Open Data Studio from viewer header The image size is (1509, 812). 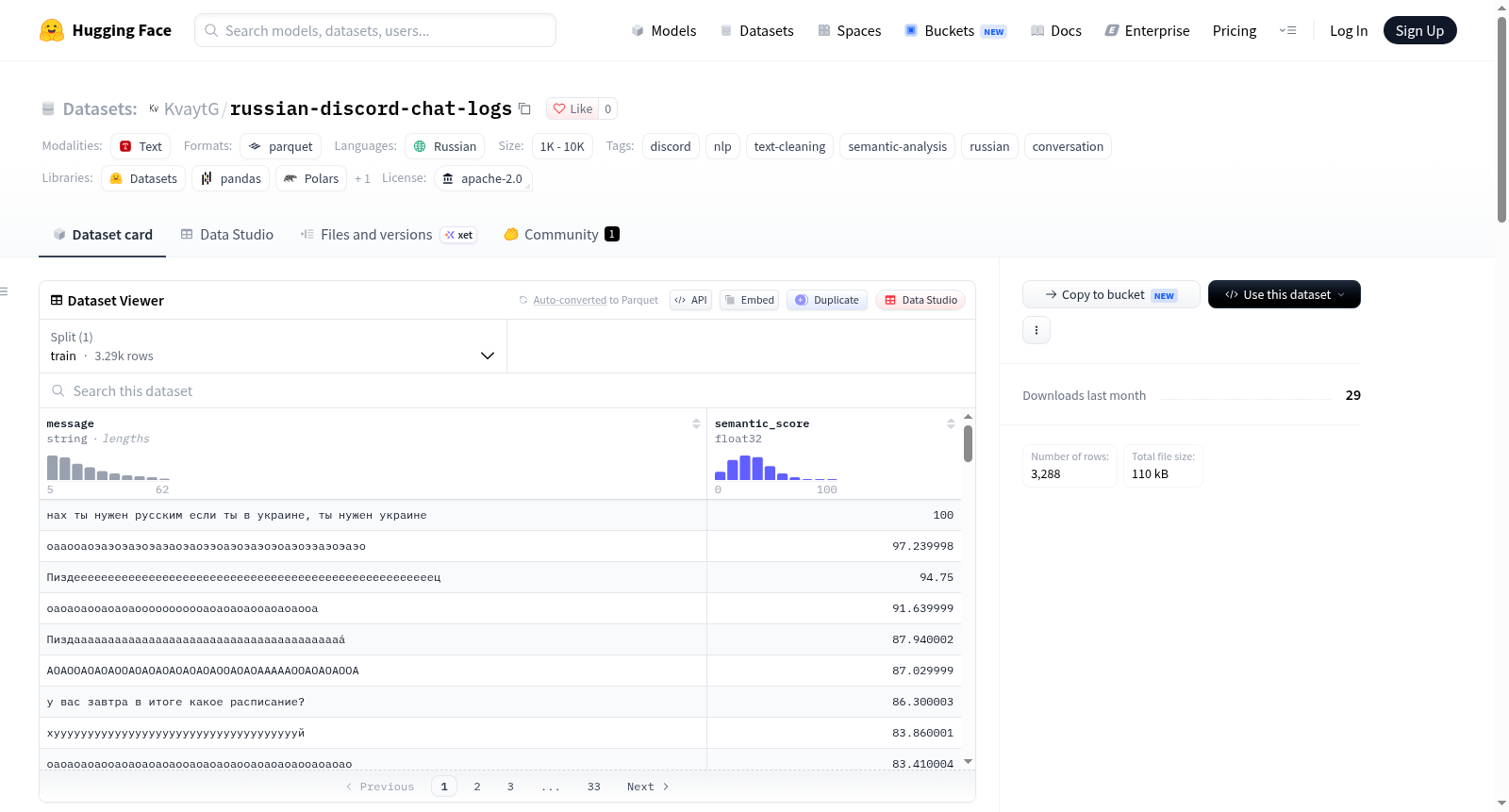click(920, 300)
